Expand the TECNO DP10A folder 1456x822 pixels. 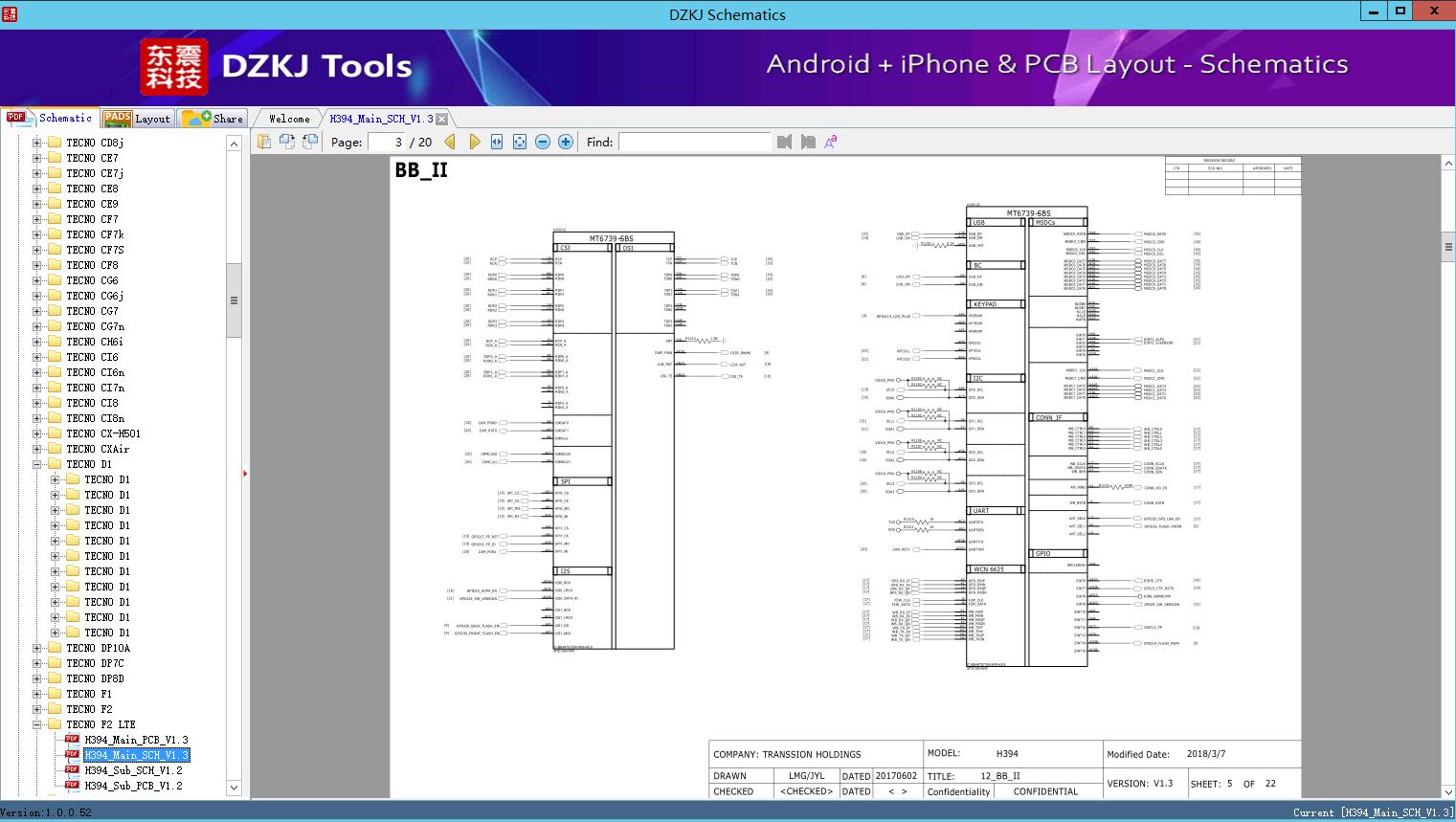tap(36, 648)
